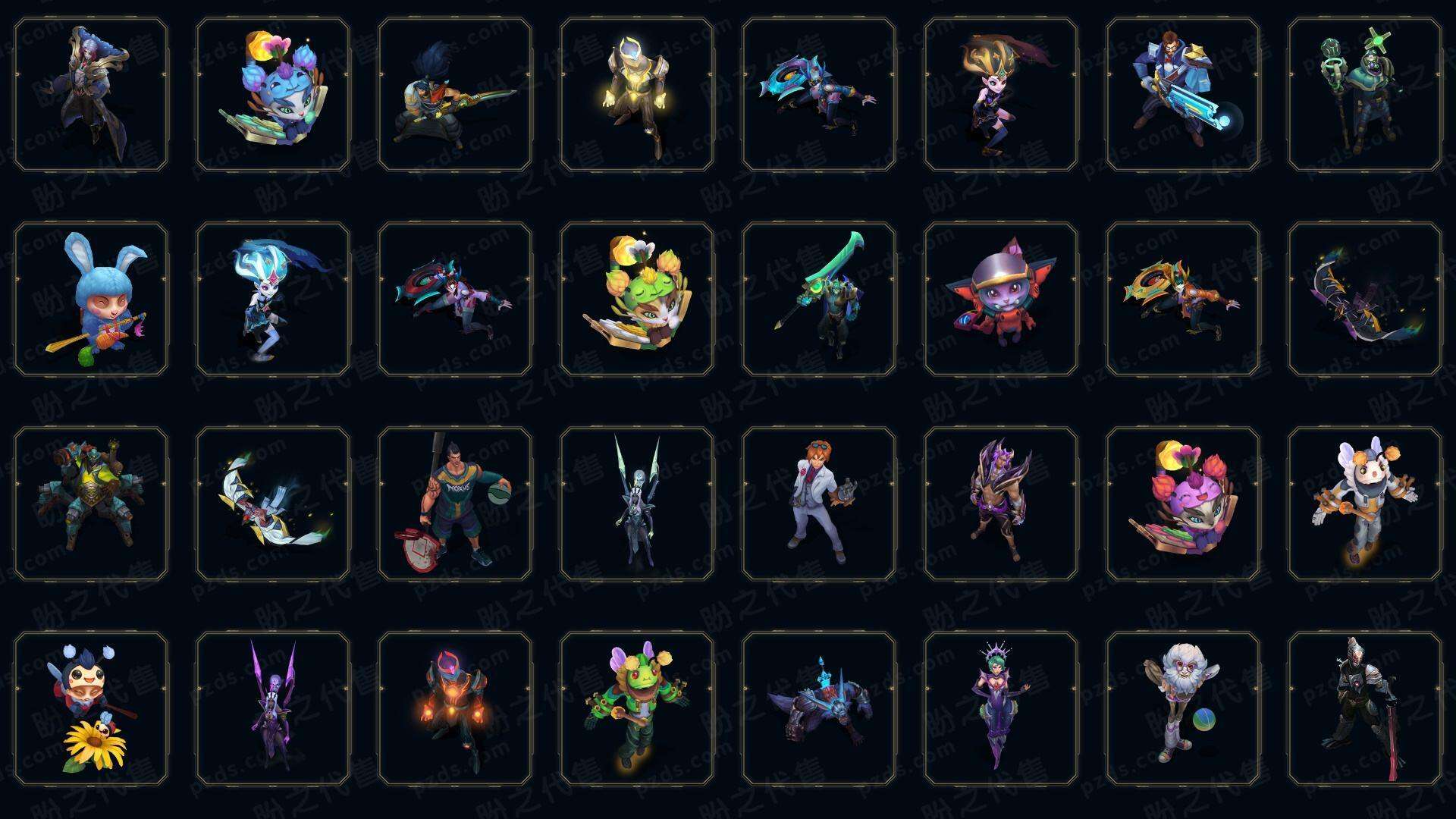The image size is (1456, 819).
Task: Select the green-haired crowned woman in purple
Action: coord(1001,708)
